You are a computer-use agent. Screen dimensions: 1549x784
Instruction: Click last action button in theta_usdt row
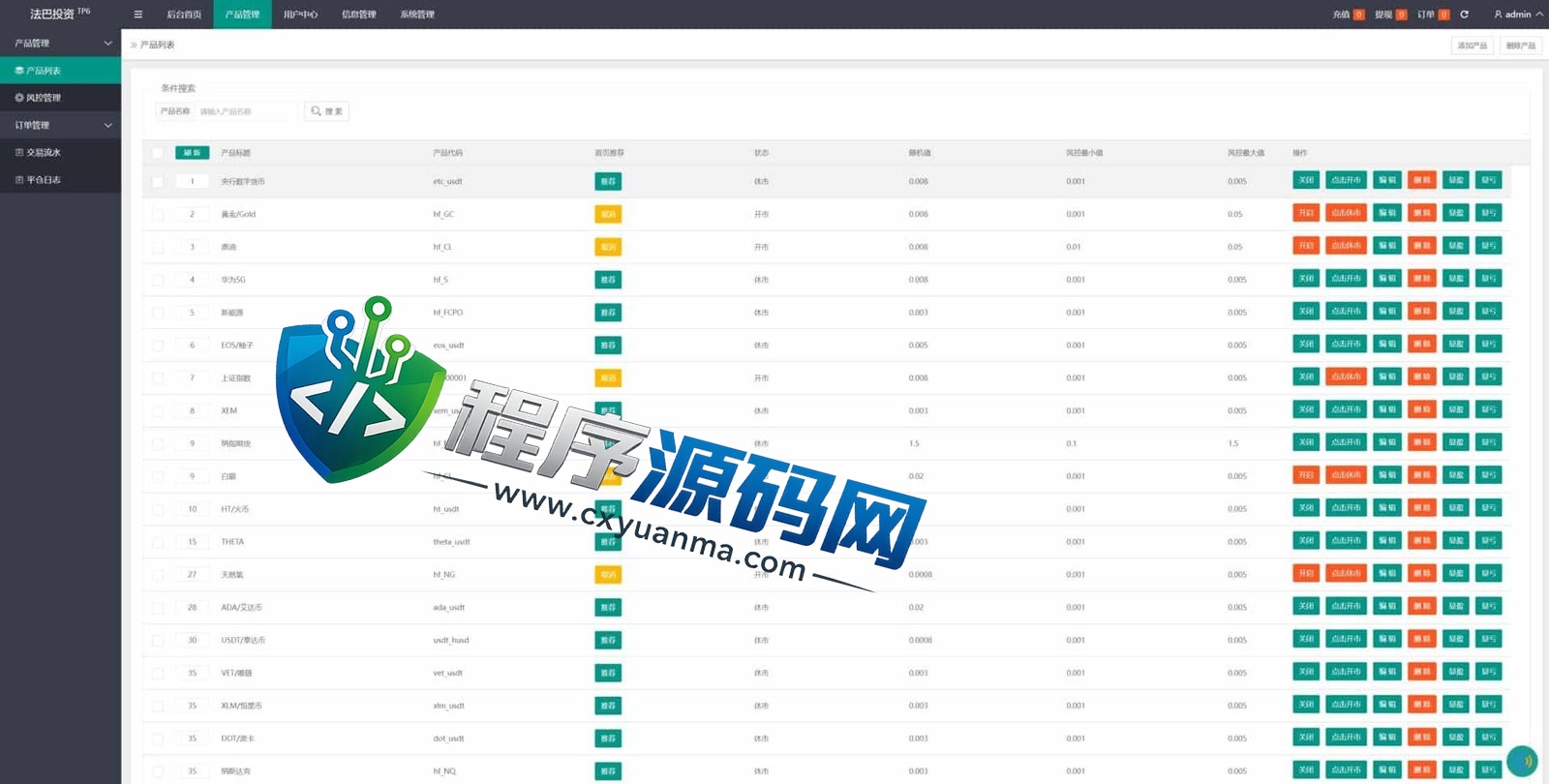click(1489, 541)
